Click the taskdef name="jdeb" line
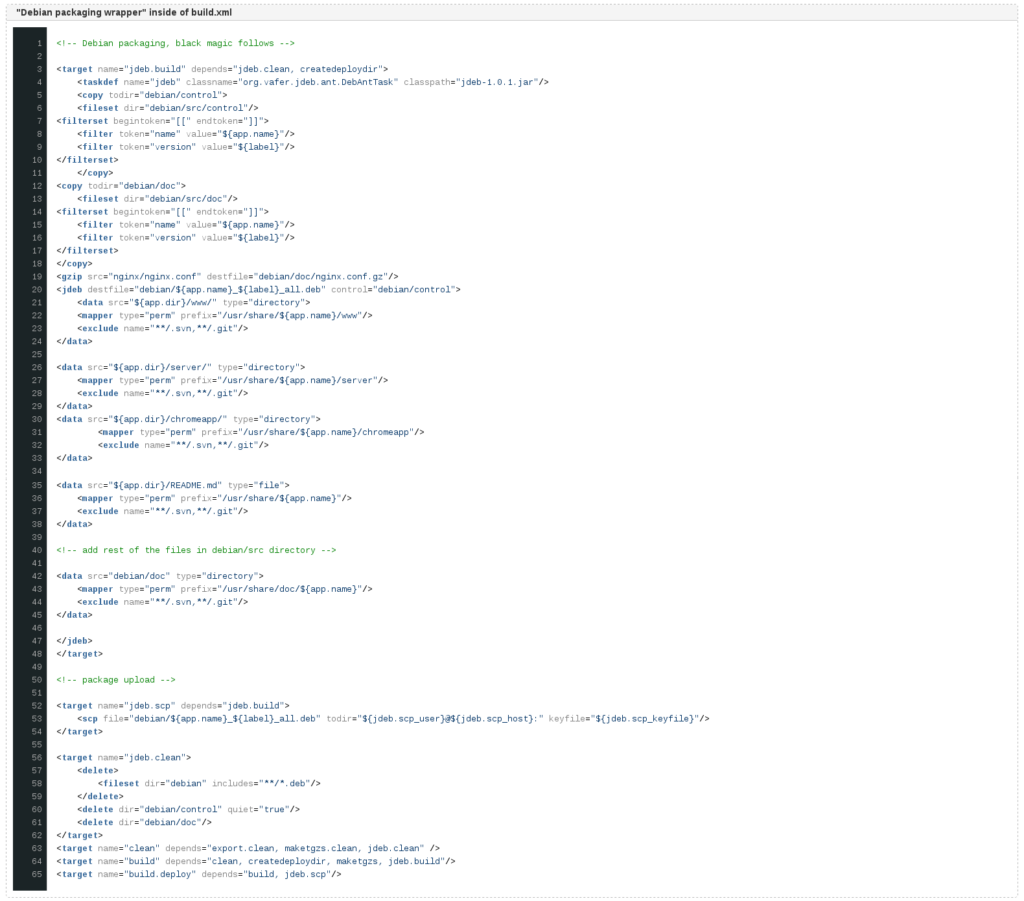The image size is (1024, 901). [x=313, y=82]
